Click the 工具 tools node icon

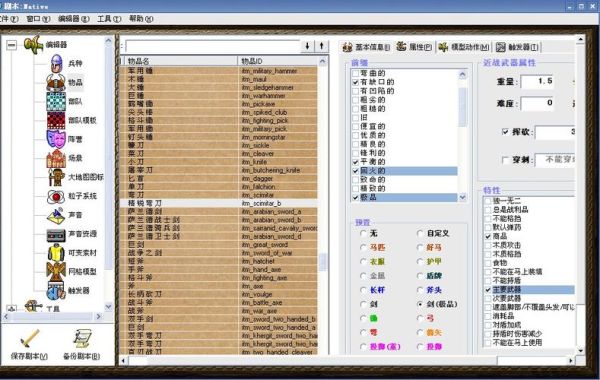(33, 306)
